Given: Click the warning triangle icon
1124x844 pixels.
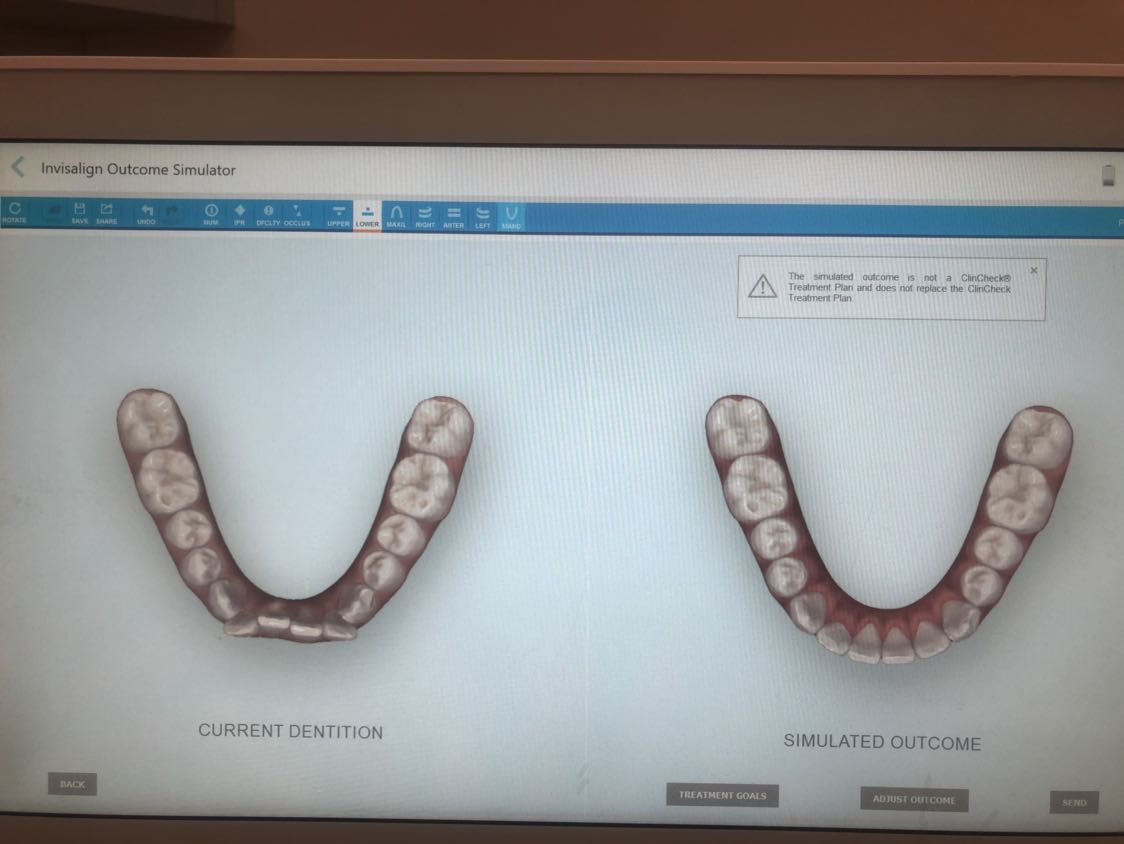Looking at the screenshot, I should [x=762, y=286].
